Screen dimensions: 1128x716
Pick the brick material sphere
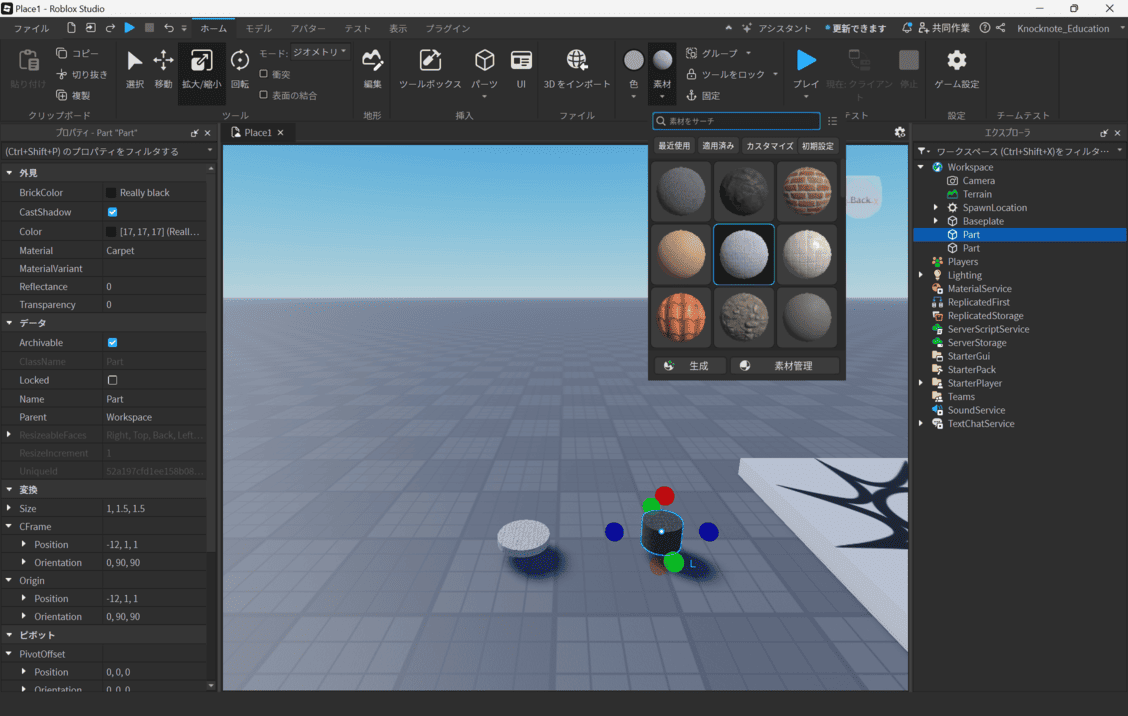point(806,191)
